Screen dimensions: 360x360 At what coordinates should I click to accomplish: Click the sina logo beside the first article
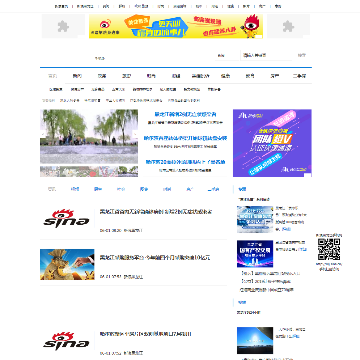67,219
